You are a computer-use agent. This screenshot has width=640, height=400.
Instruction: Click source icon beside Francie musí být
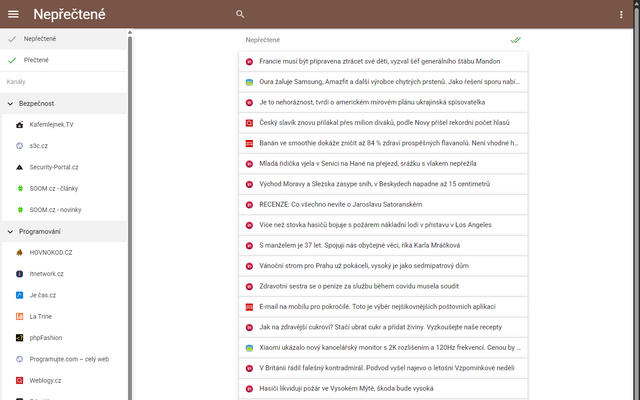click(x=249, y=62)
